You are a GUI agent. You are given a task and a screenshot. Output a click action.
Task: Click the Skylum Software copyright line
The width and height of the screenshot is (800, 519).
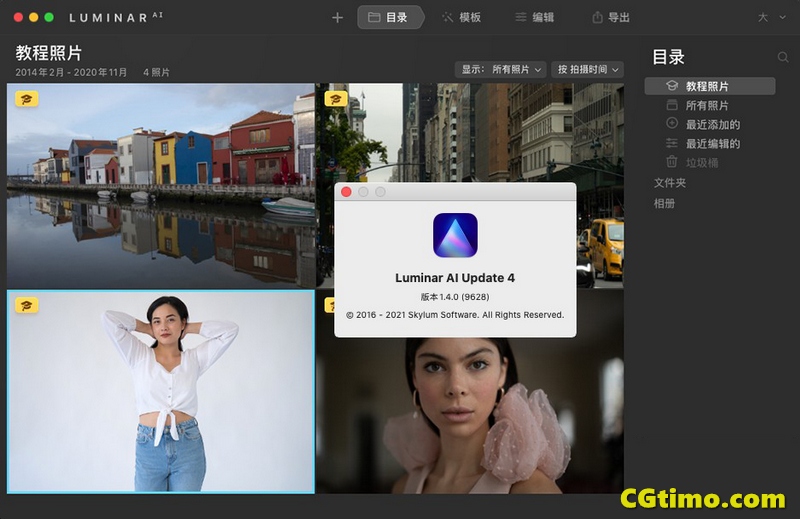(455, 315)
